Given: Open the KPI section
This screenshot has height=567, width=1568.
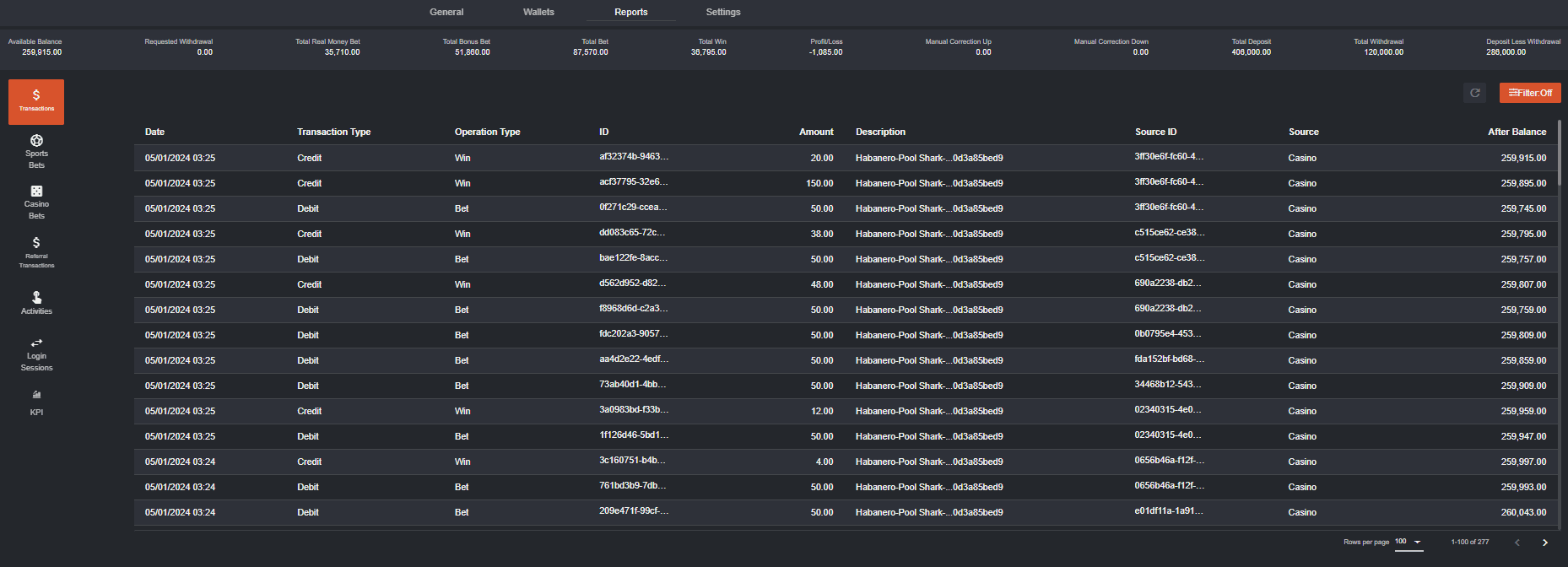Looking at the screenshot, I should pyautogui.click(x=36, y=403).
